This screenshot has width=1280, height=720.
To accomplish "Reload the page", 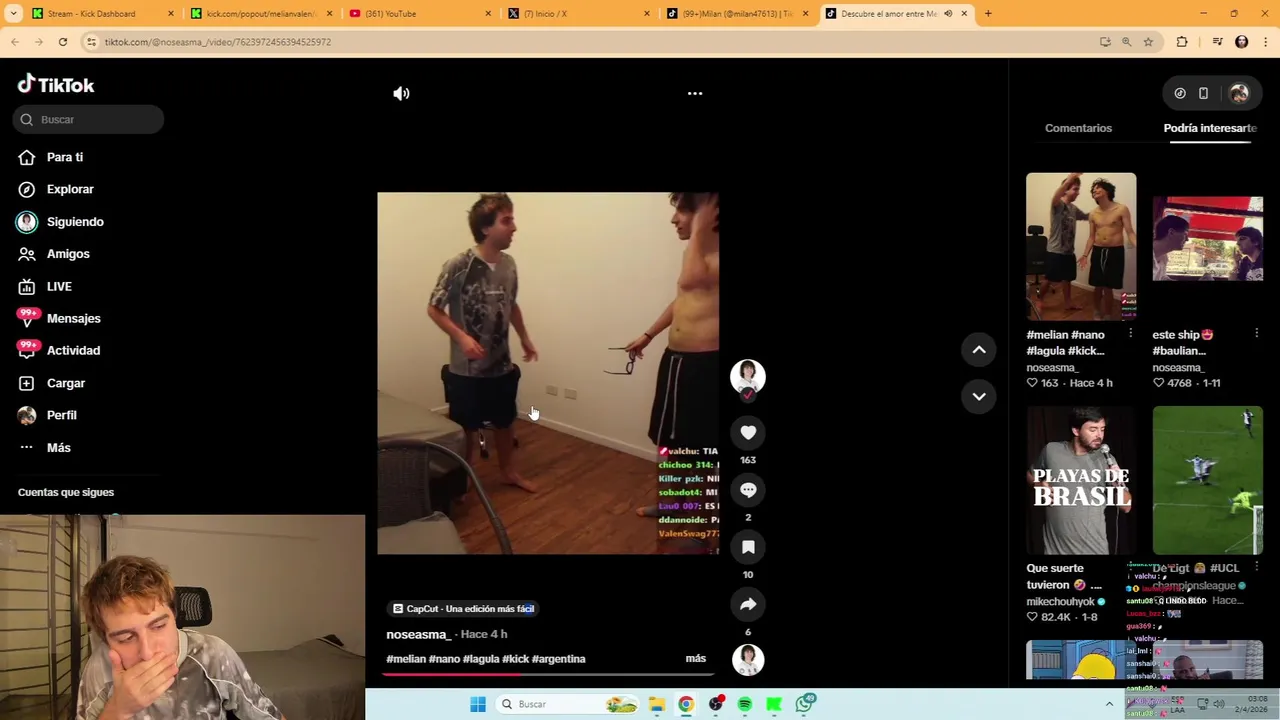I will point(63,42).
